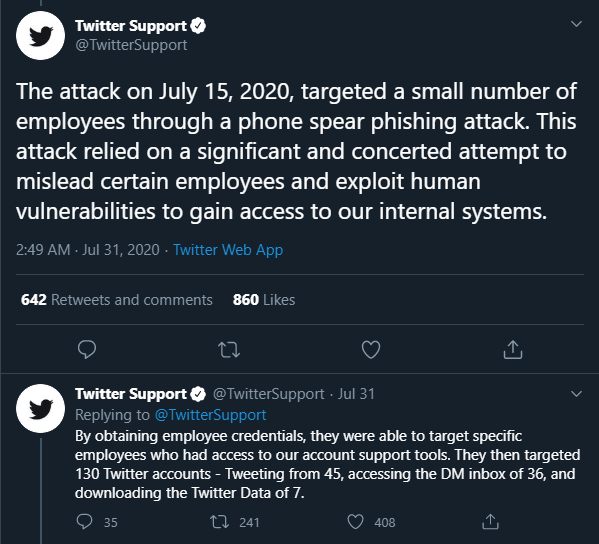Reply to the tweet with 35 comments
This screenshot has width=599, height=544.
pos(84,522)
